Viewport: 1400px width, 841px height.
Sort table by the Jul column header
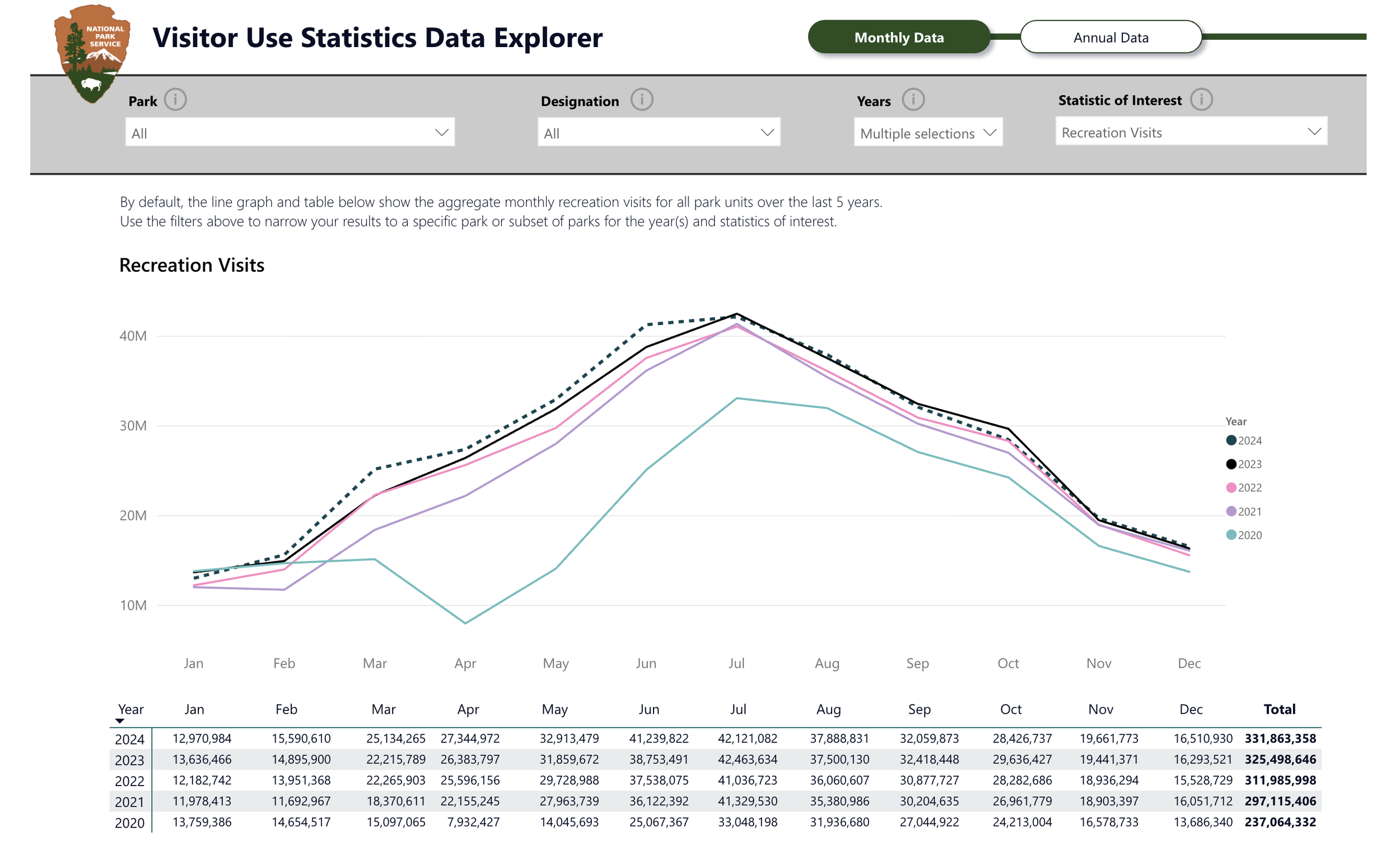point(738,709)
